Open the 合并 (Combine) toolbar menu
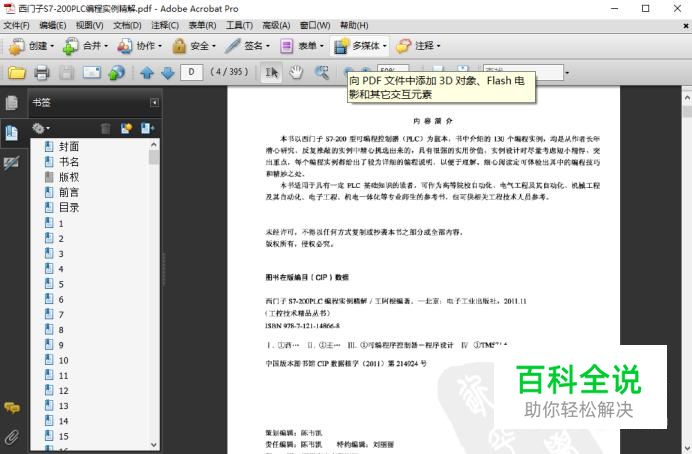The height and width of the screenshot is (454, 692). point(85,46)
